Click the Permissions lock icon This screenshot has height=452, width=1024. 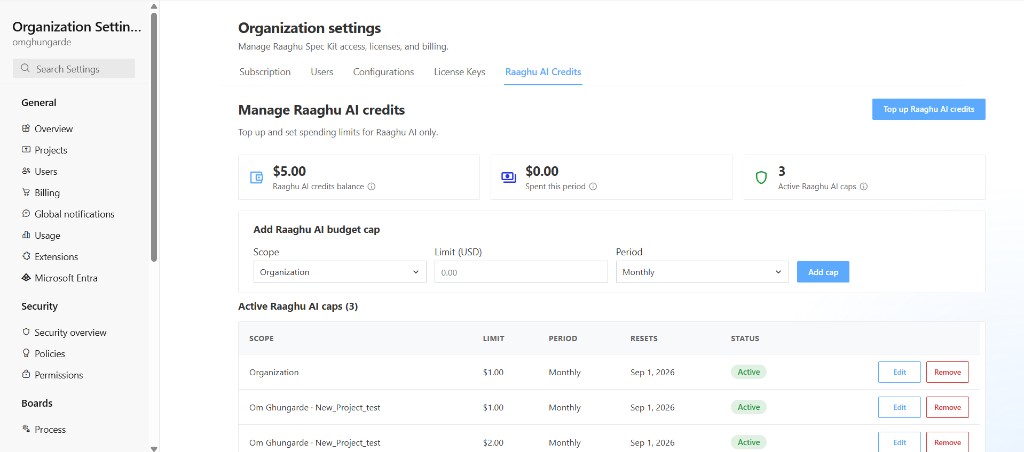(x=26, y=375)
